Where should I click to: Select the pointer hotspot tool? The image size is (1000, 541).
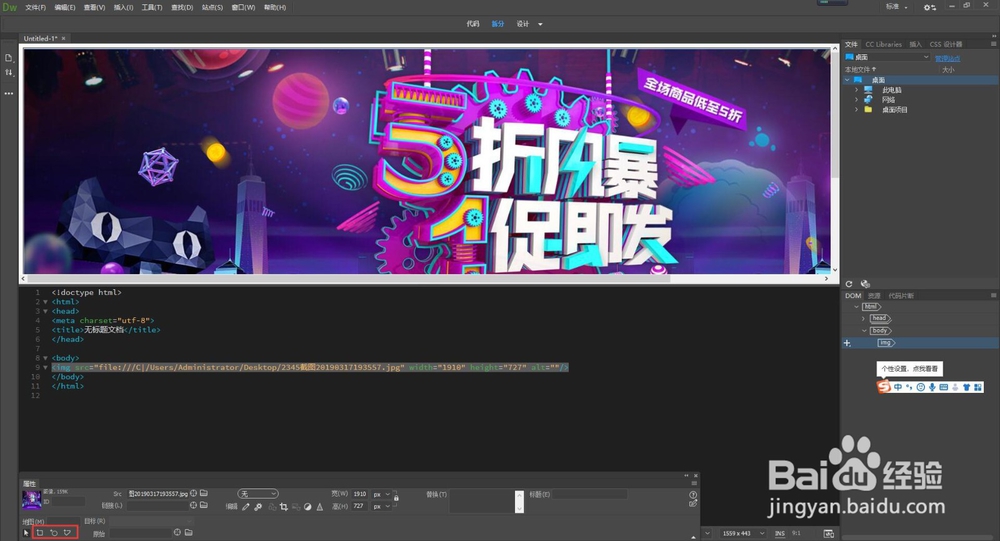click(x=26, y=532)
